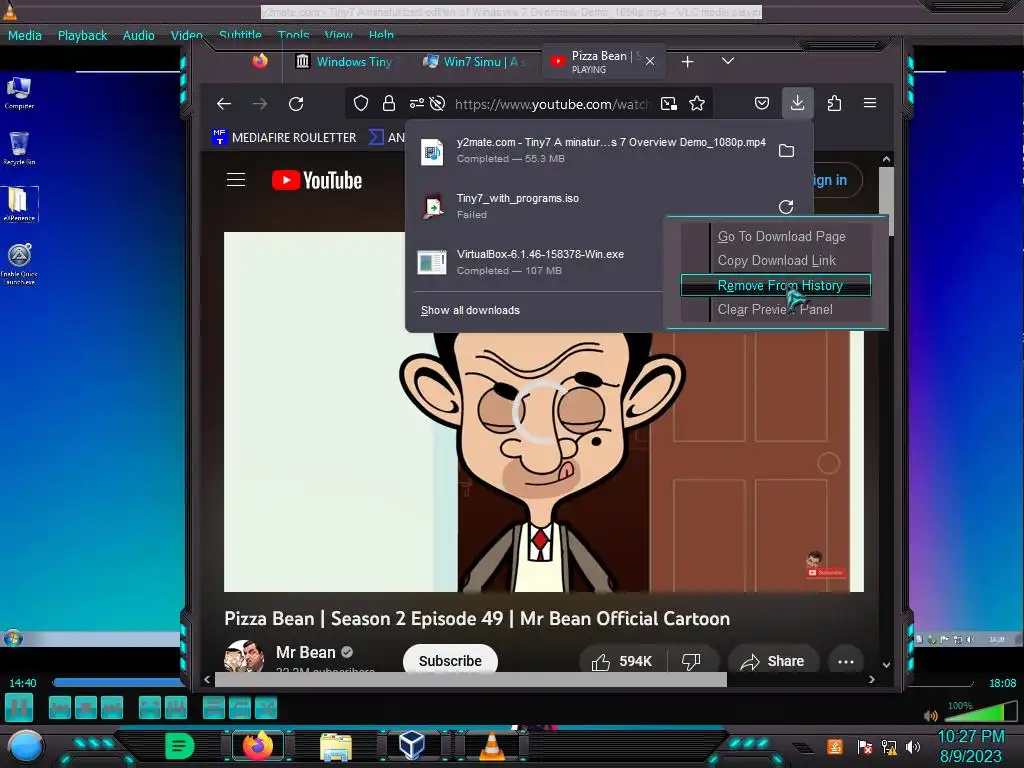Open y2mate Tiny7 mp4 download
1024x768 pixels.
coord(591,150)
